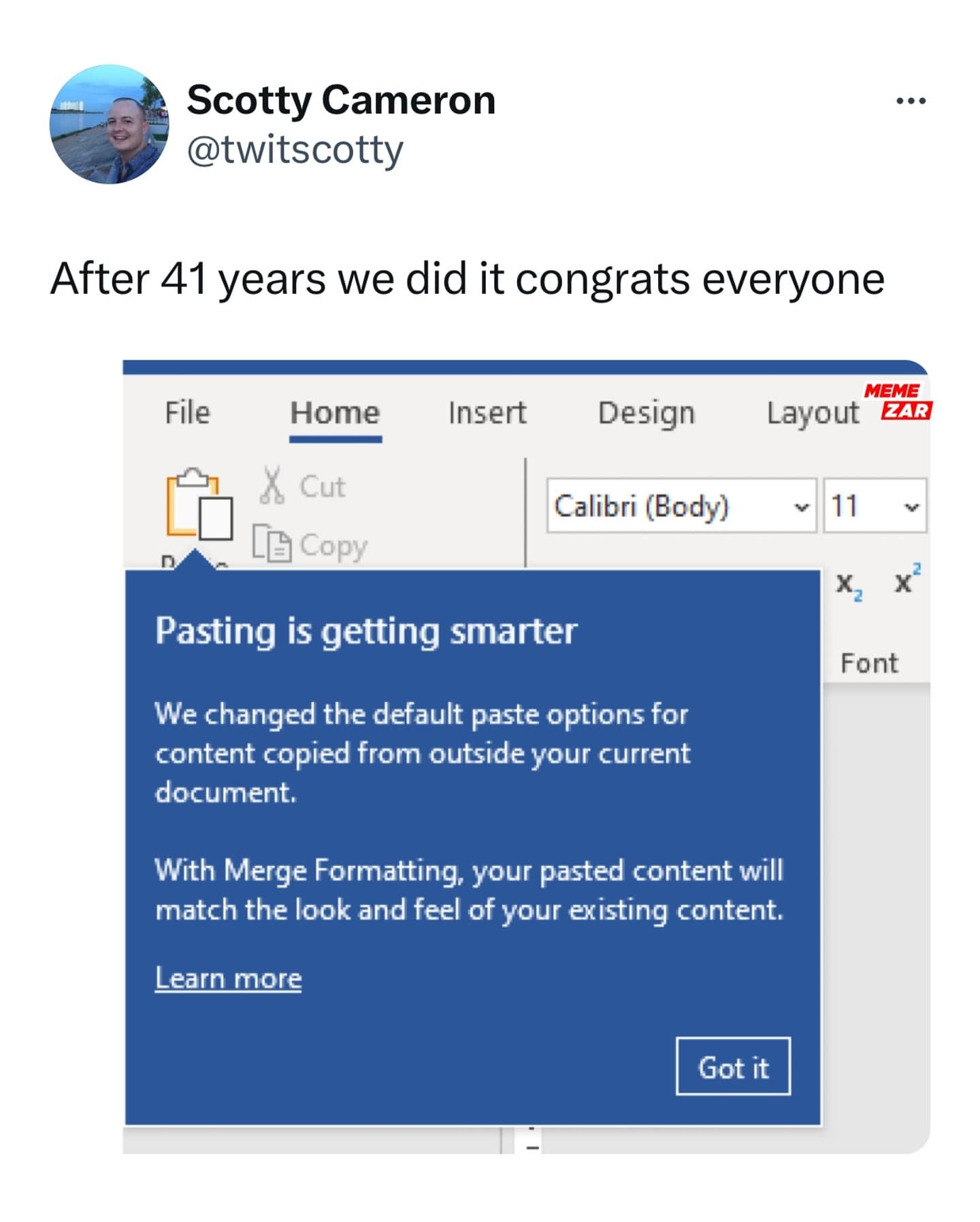
Task: Expand the font size 11 dropdown arrow
Action: click(x=911, y=507)
